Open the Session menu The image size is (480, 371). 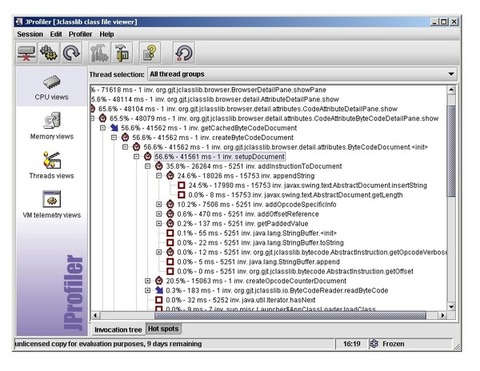(30, 34)
